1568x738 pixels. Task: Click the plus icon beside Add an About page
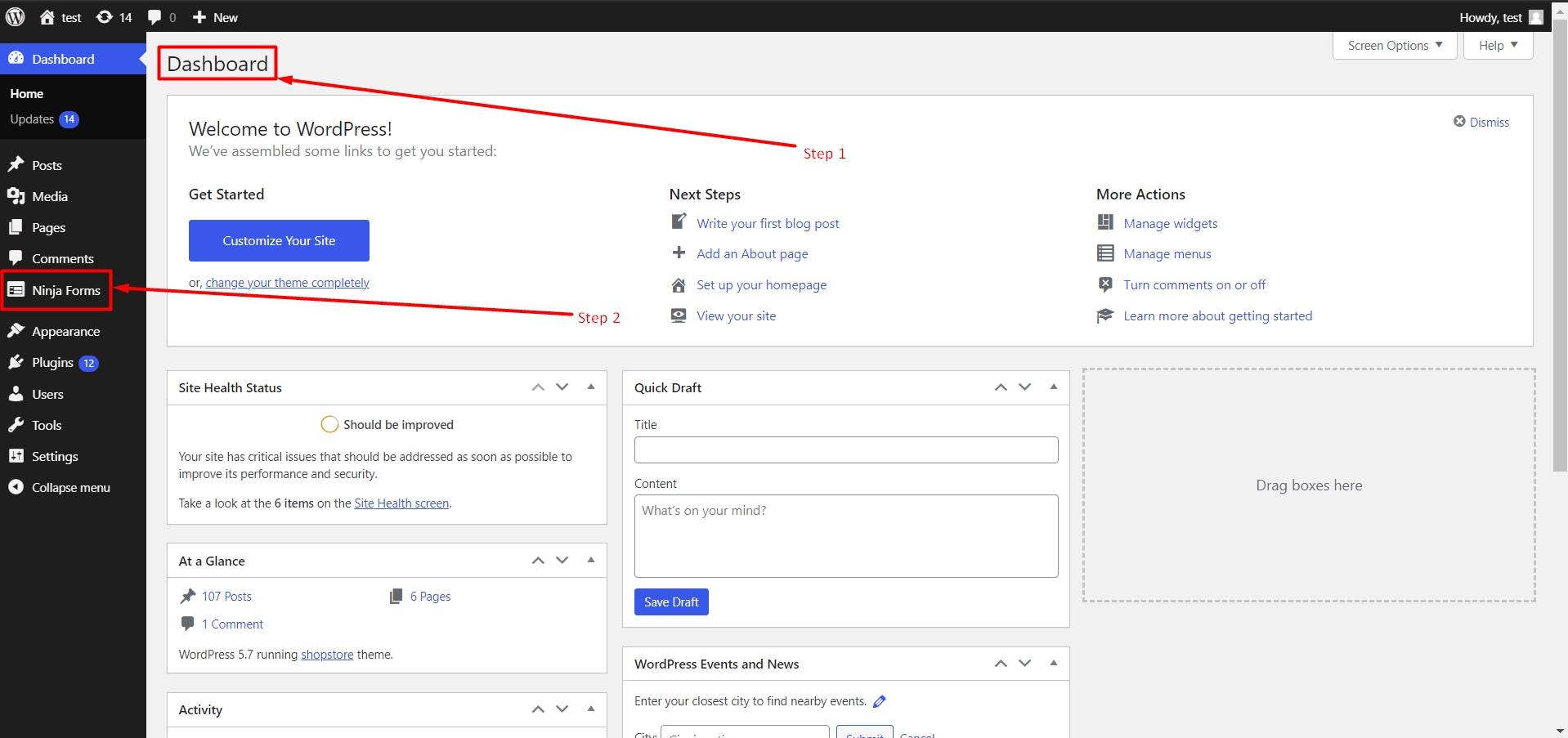pos(679,253)
